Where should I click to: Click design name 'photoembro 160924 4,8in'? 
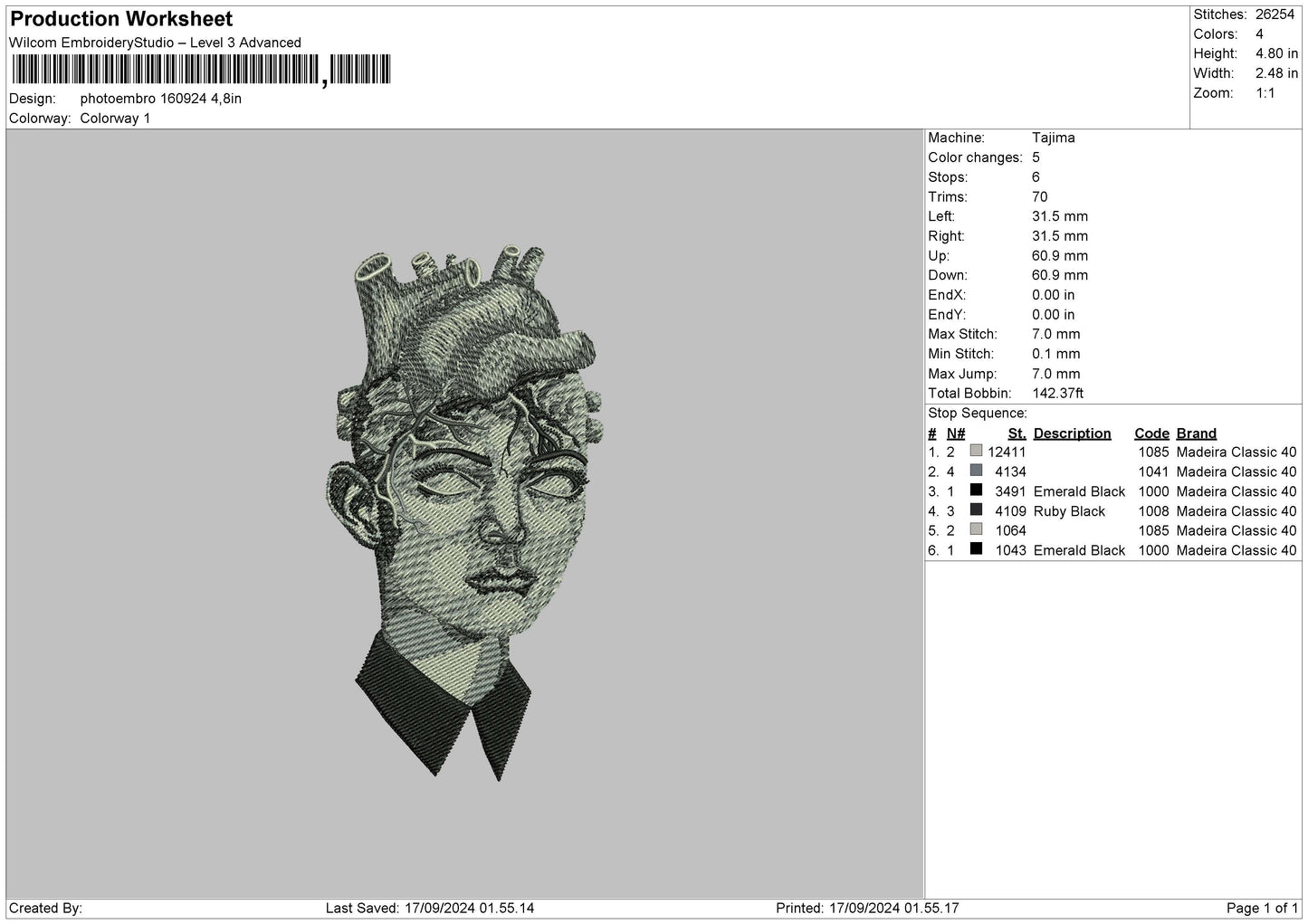161,99
